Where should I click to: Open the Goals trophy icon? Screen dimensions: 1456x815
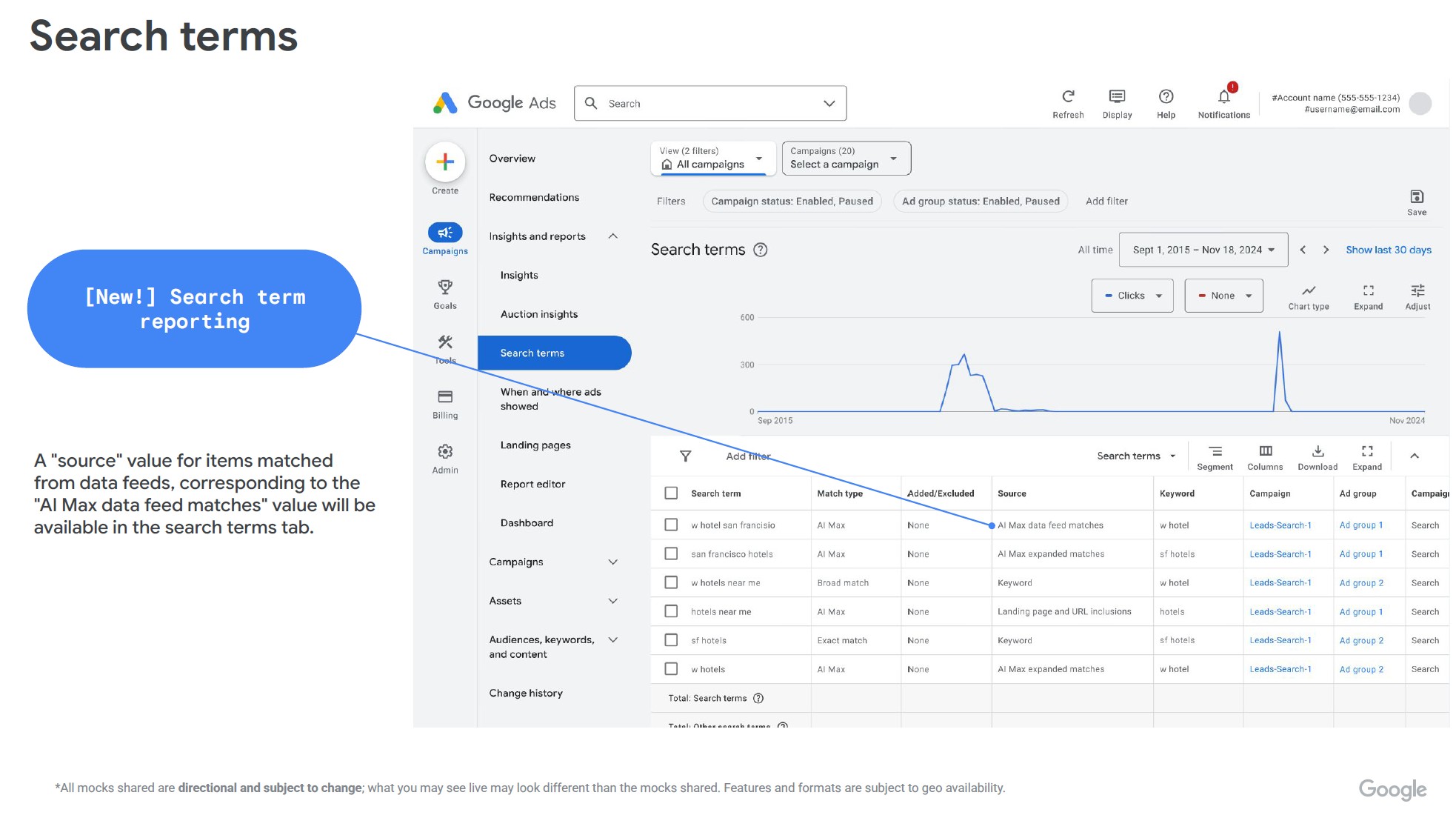click(445, 287)
